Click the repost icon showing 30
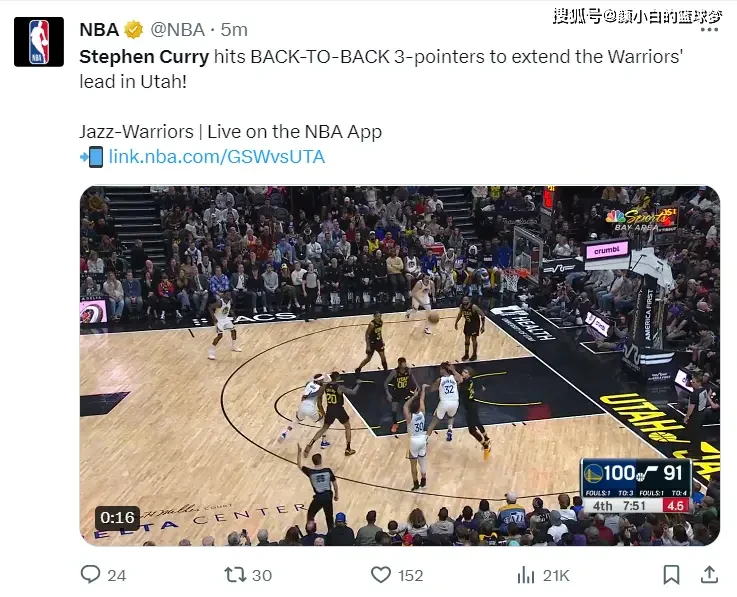This screenshot has height=597, width=737. click(235, 574)
